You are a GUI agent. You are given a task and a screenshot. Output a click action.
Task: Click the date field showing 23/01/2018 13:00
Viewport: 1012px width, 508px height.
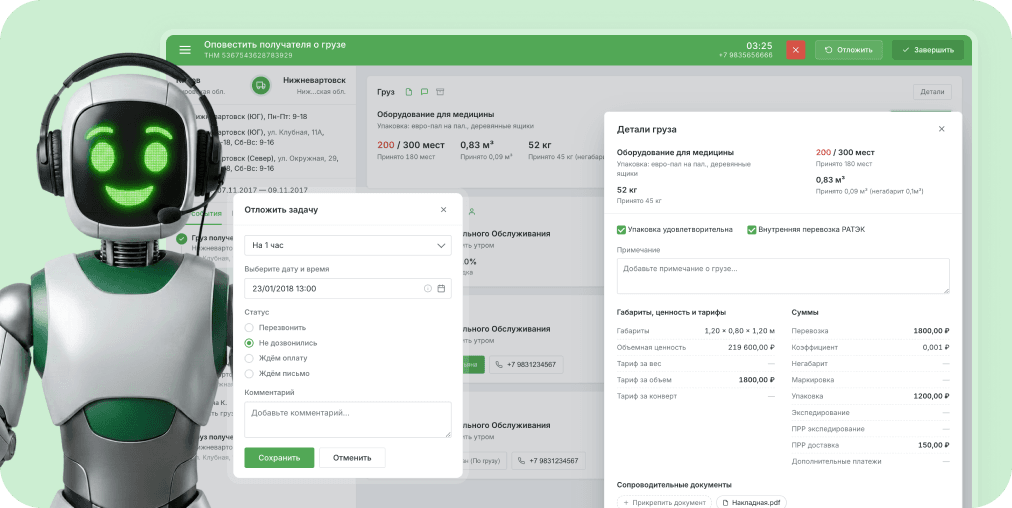click(348, 289)
